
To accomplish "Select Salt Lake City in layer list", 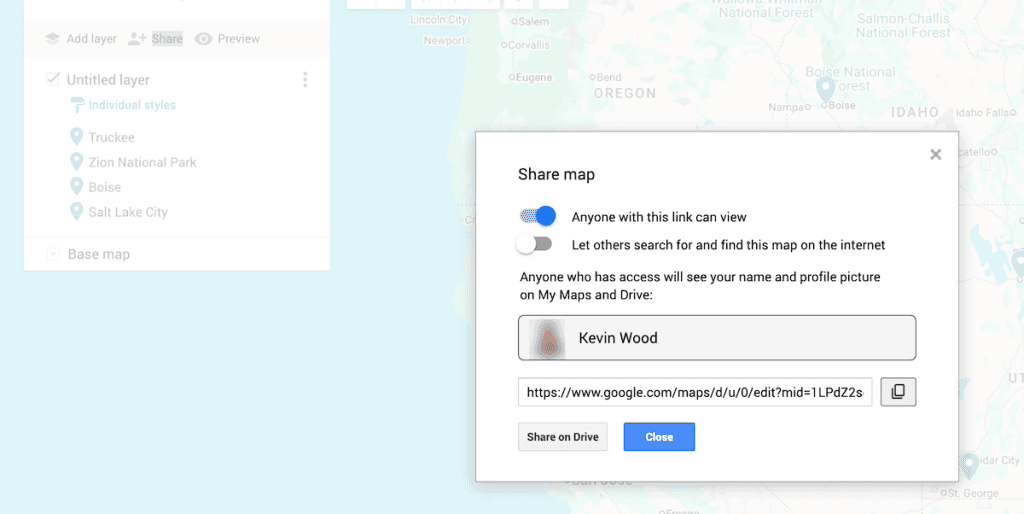I will click(128, 212).
